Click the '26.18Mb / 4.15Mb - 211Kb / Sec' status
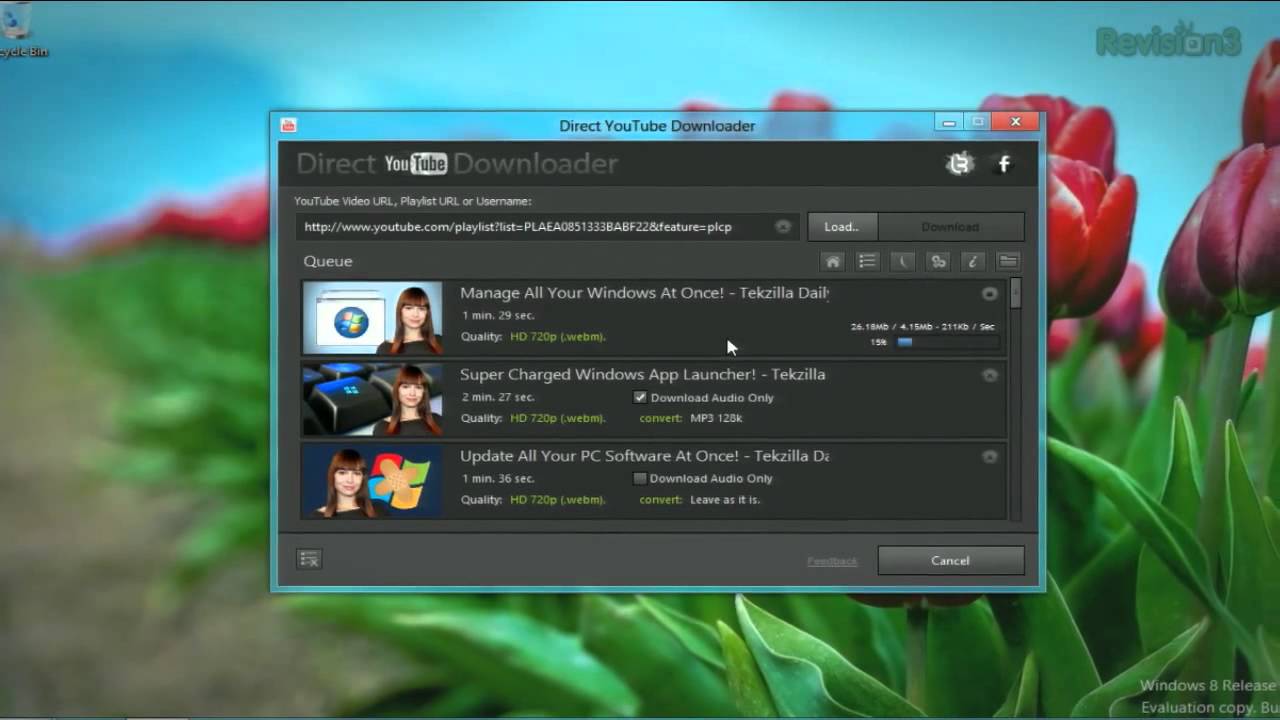The image size is (1280, 720). point(923,327)
